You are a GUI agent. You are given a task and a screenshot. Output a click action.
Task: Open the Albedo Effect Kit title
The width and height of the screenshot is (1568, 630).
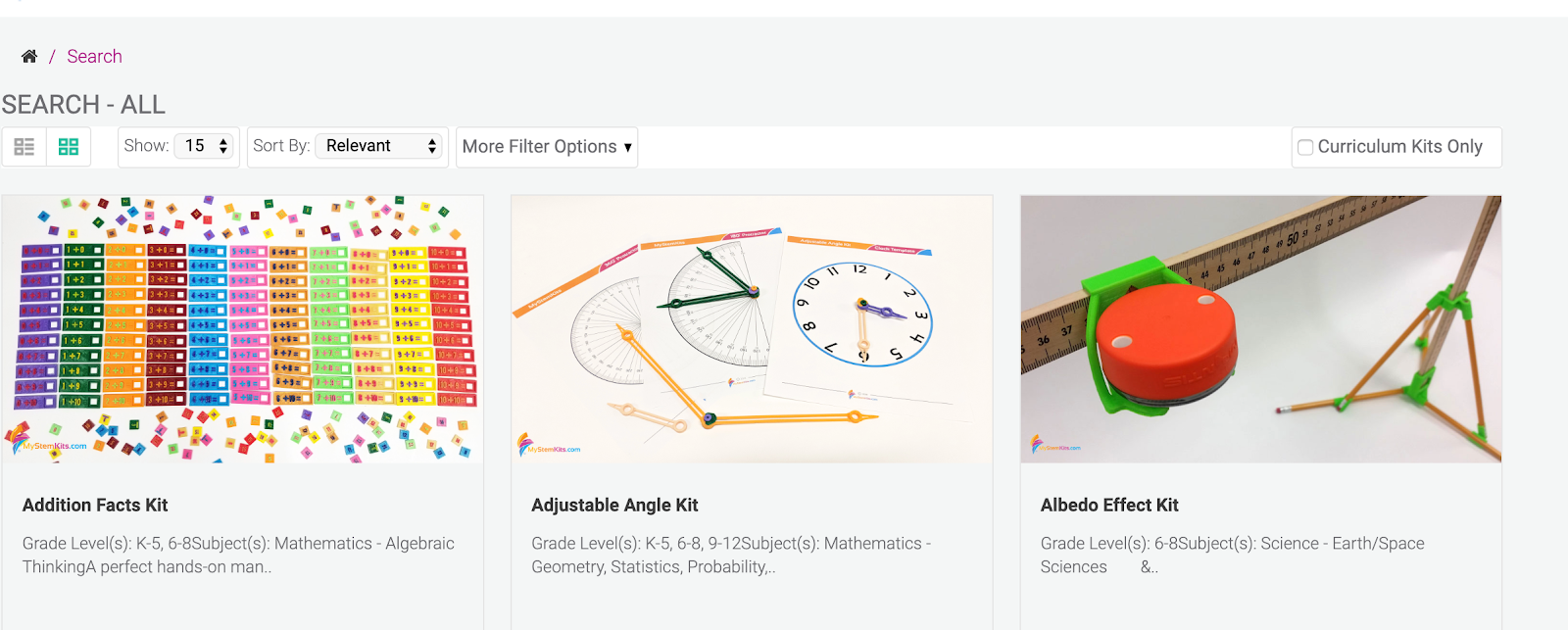tap(1109, 506)
